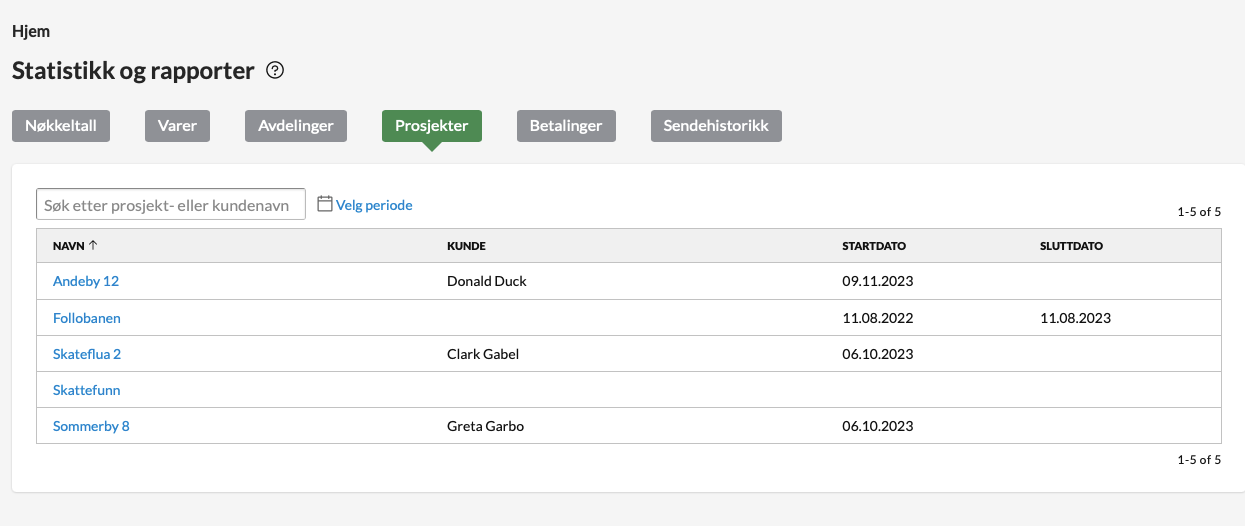
Task: Go to the Avdelinger tab
Action: coord(295,127)
